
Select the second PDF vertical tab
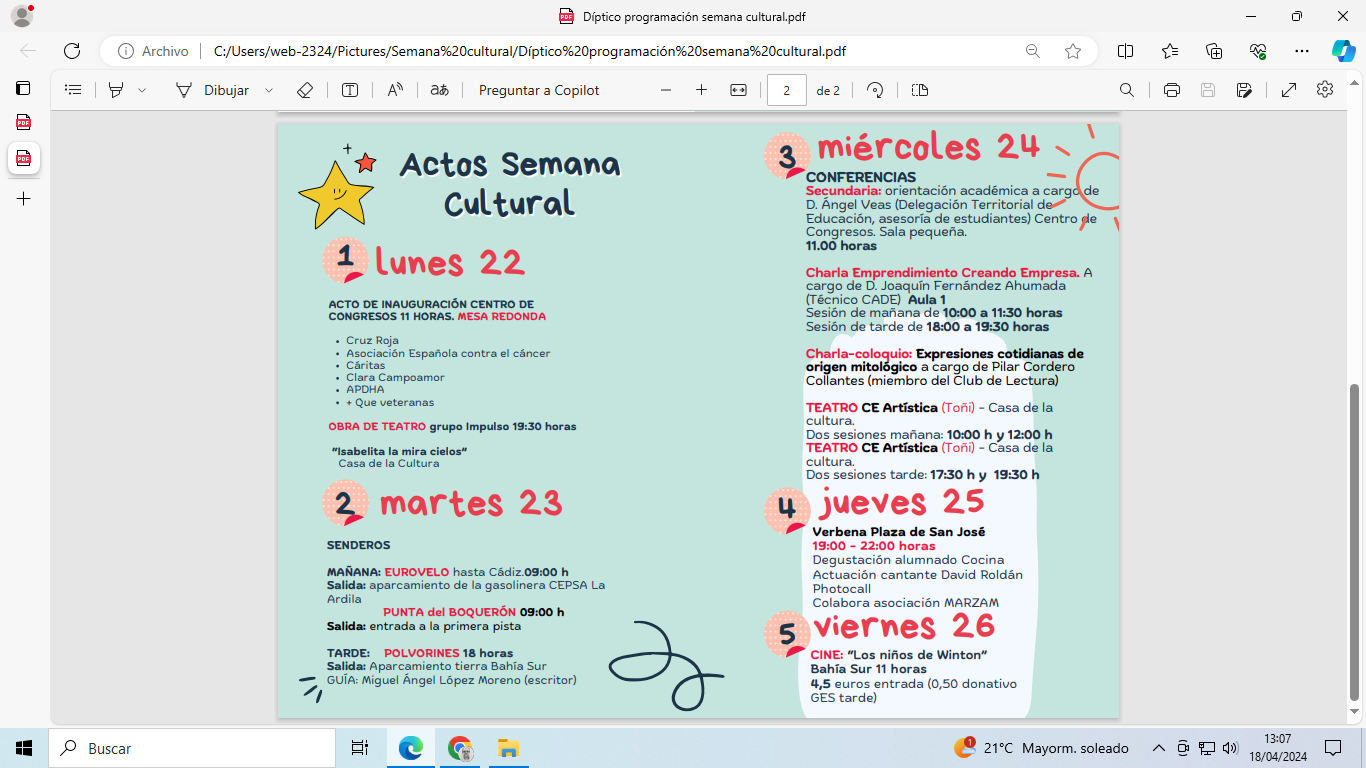coord(23,159)
